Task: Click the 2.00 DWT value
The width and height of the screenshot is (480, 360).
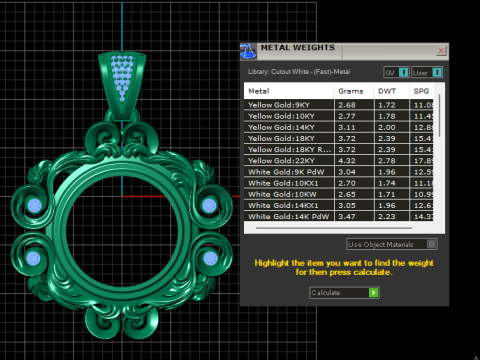Action: pyautogui.click(x=387, y=127)
